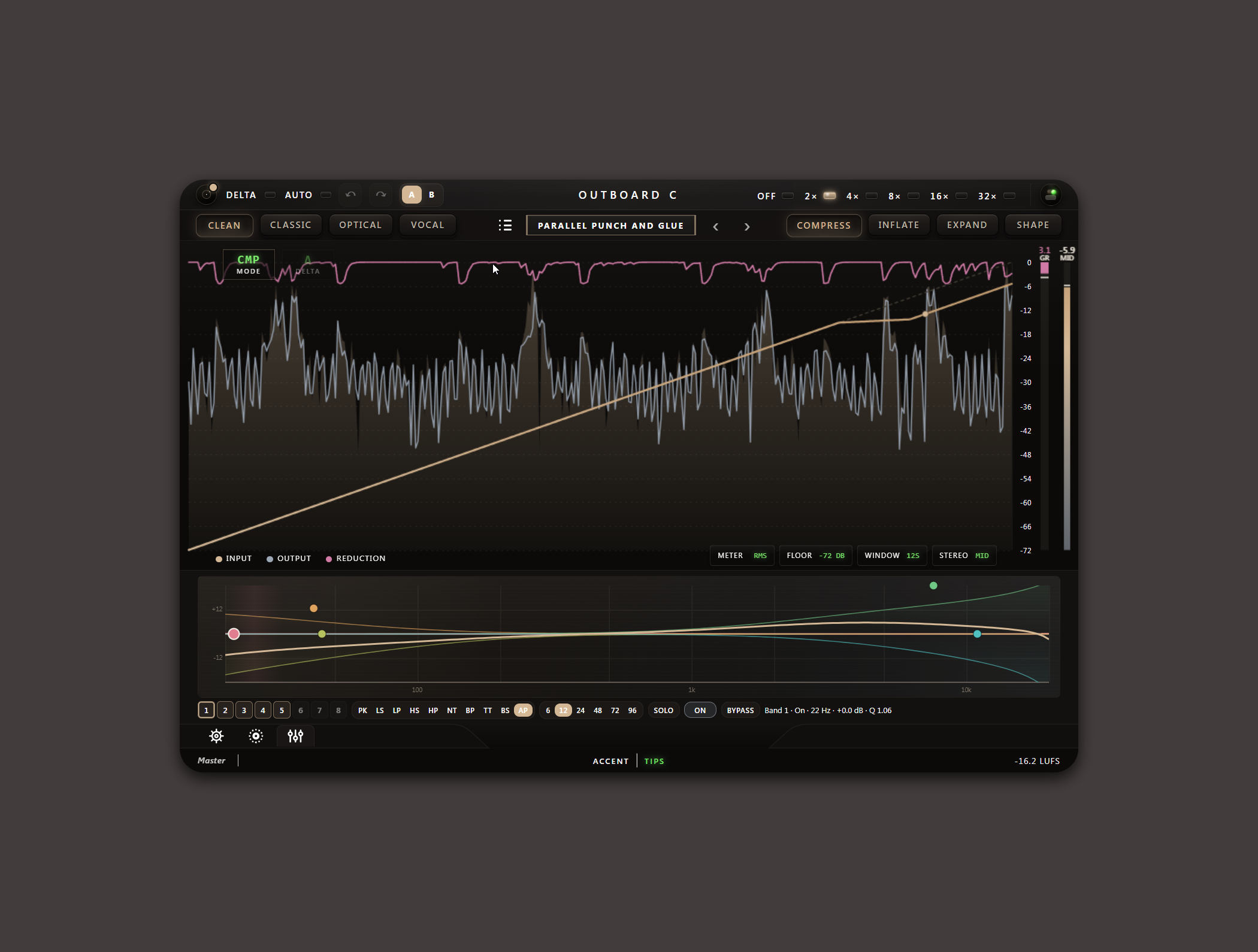
Task: Open the mixer sliders panel tab
Action: (x=295, y=736)
